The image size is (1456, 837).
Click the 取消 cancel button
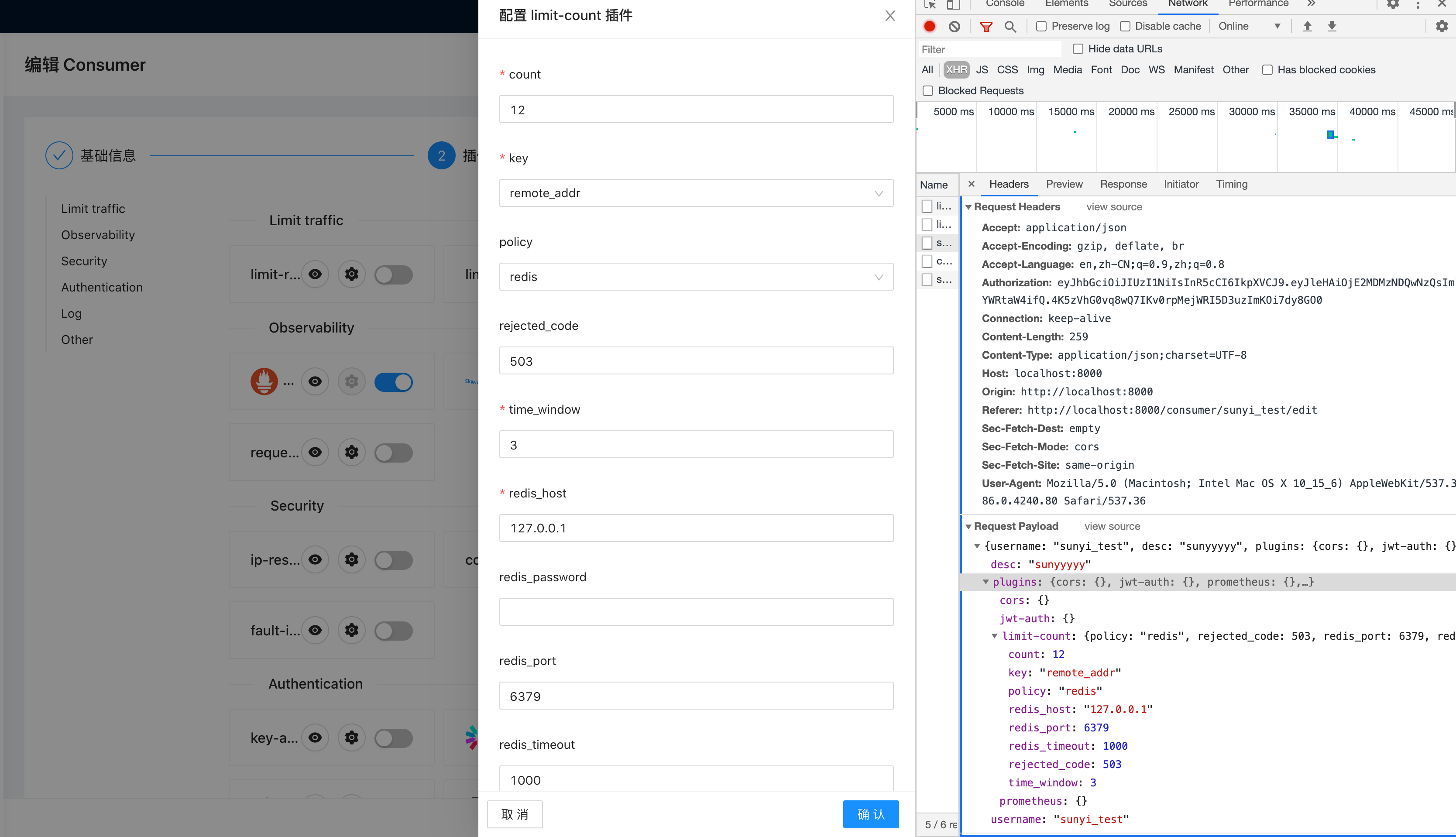[x=515, y=814]
